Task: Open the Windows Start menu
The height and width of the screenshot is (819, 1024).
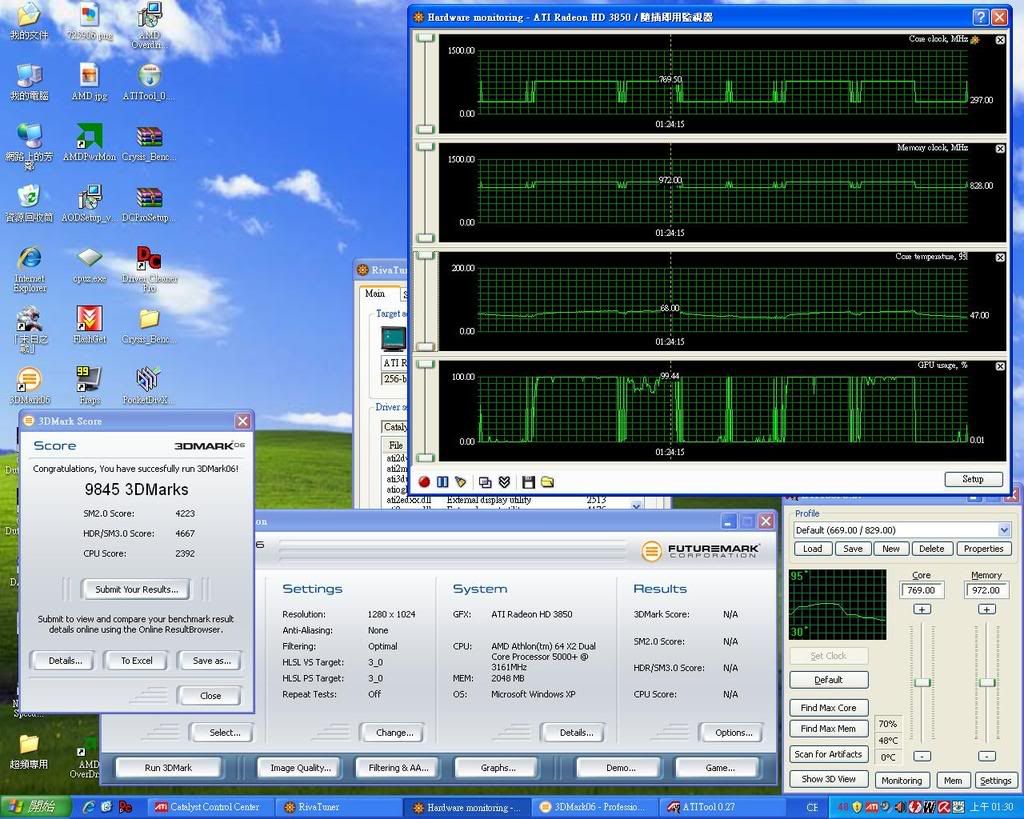Action: point(34,807)
